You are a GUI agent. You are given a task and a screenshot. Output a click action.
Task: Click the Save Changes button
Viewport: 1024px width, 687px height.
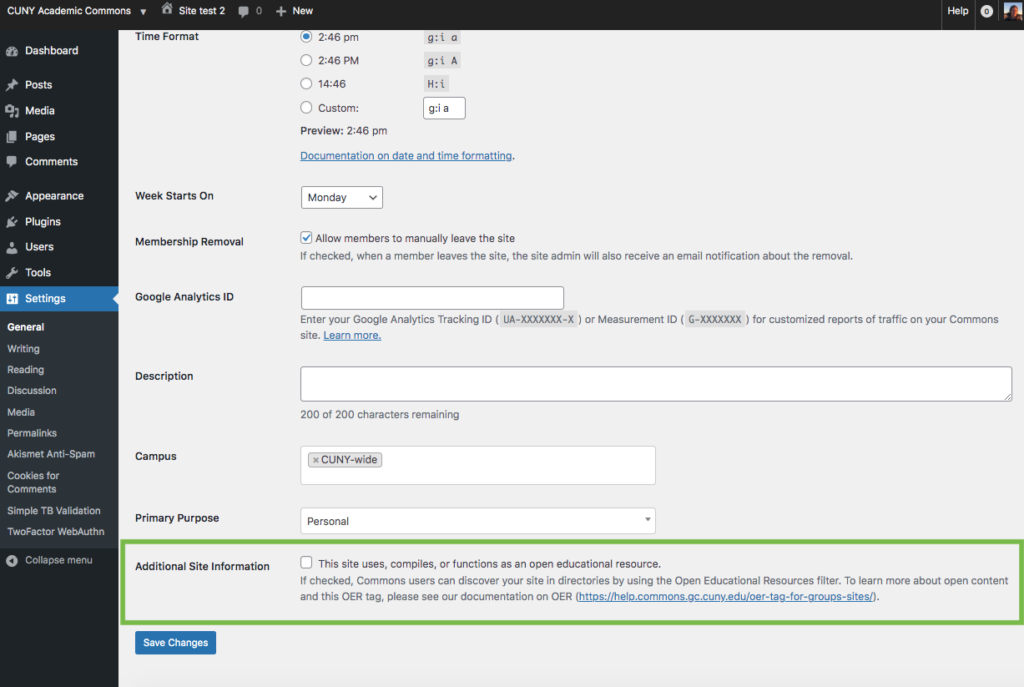tap(175, 643)
